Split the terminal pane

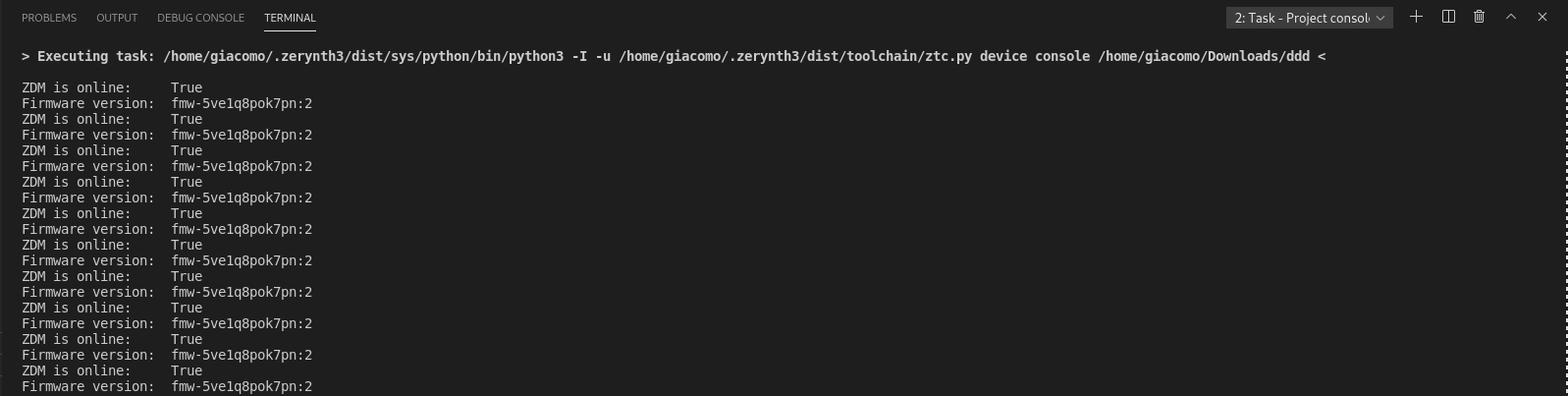tap(1448, 17)
